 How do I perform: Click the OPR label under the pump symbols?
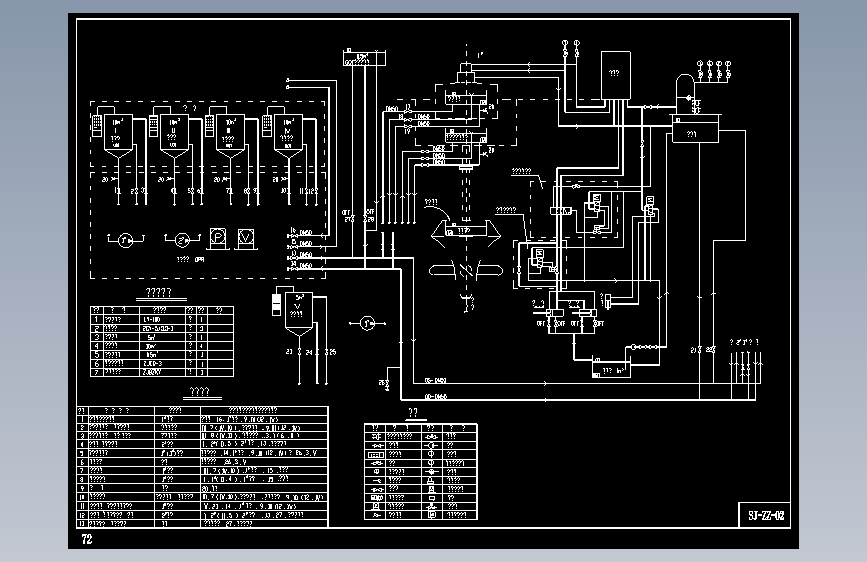click(200, 259)
